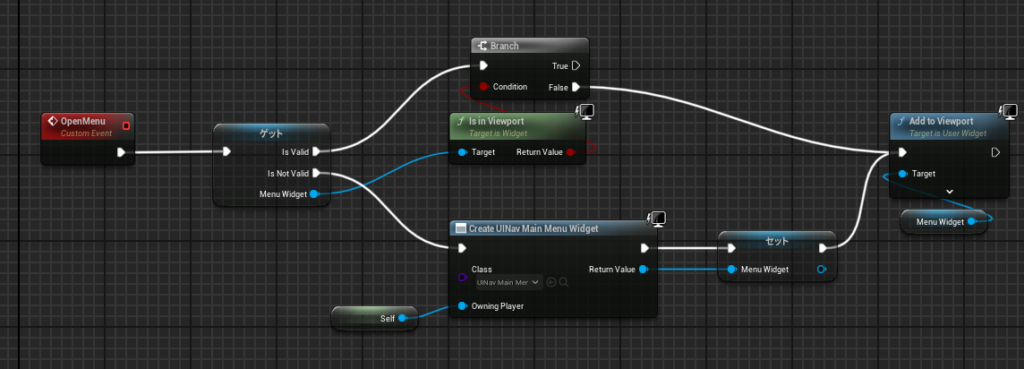Click the Branch Condition input pin
This screenshot has height=369, width=1024.
pos(483,86)
